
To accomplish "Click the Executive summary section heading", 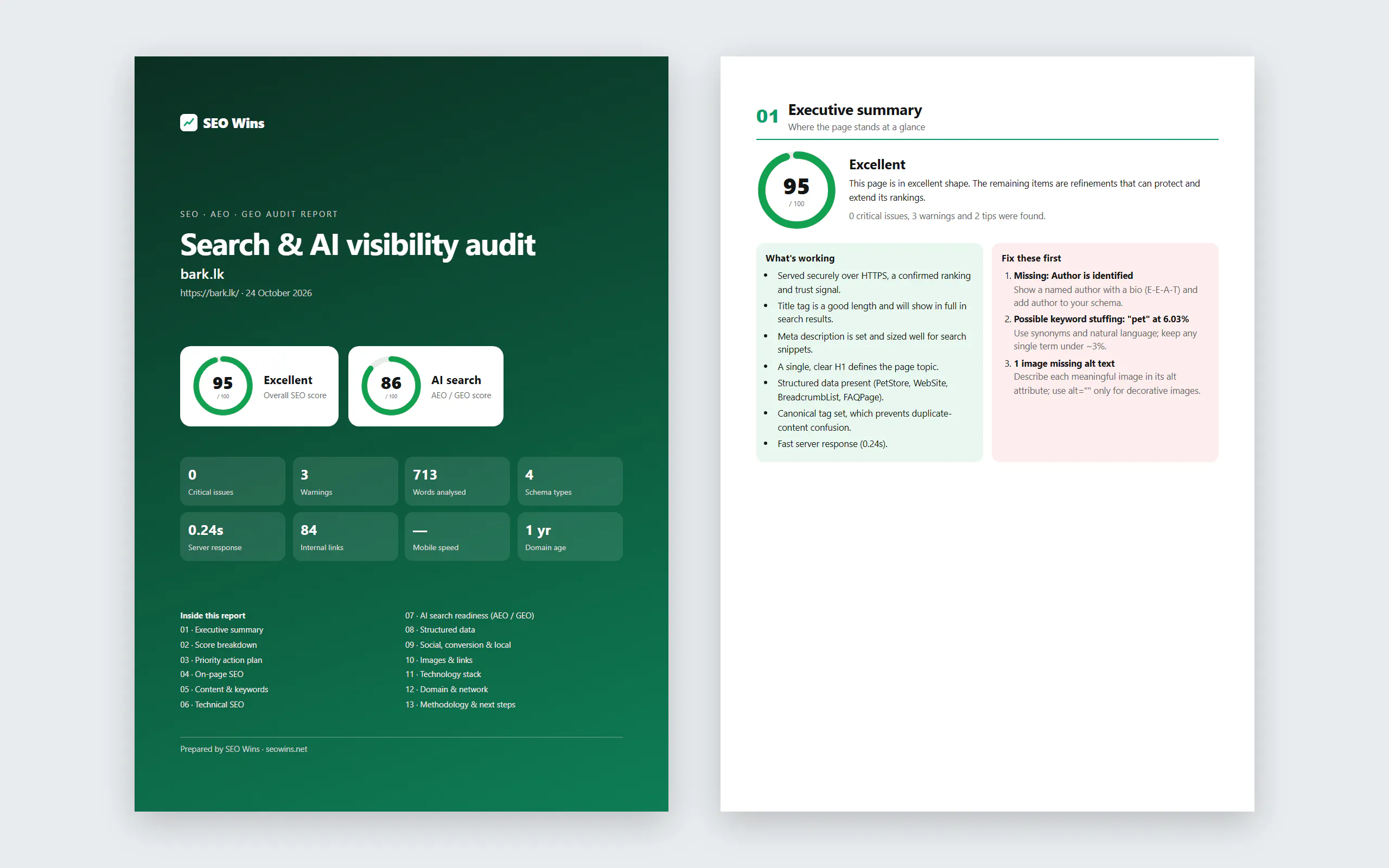I will tap(855, 110).
